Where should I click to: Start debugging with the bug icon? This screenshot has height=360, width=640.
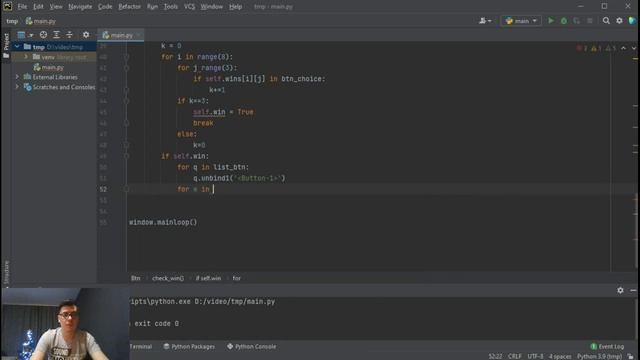(x=564, y=21)
